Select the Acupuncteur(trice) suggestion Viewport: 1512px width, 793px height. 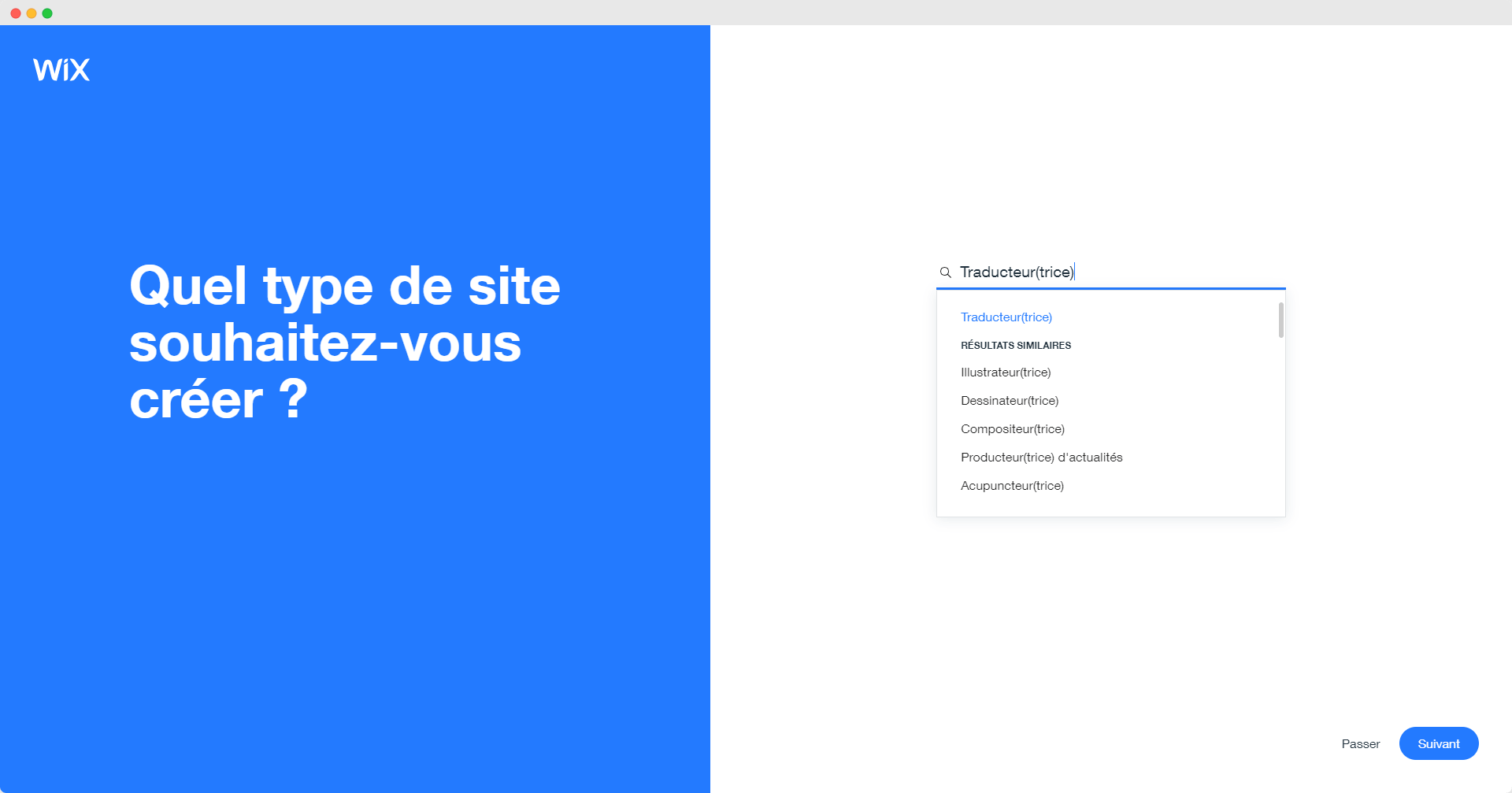tap(1012, 486)
